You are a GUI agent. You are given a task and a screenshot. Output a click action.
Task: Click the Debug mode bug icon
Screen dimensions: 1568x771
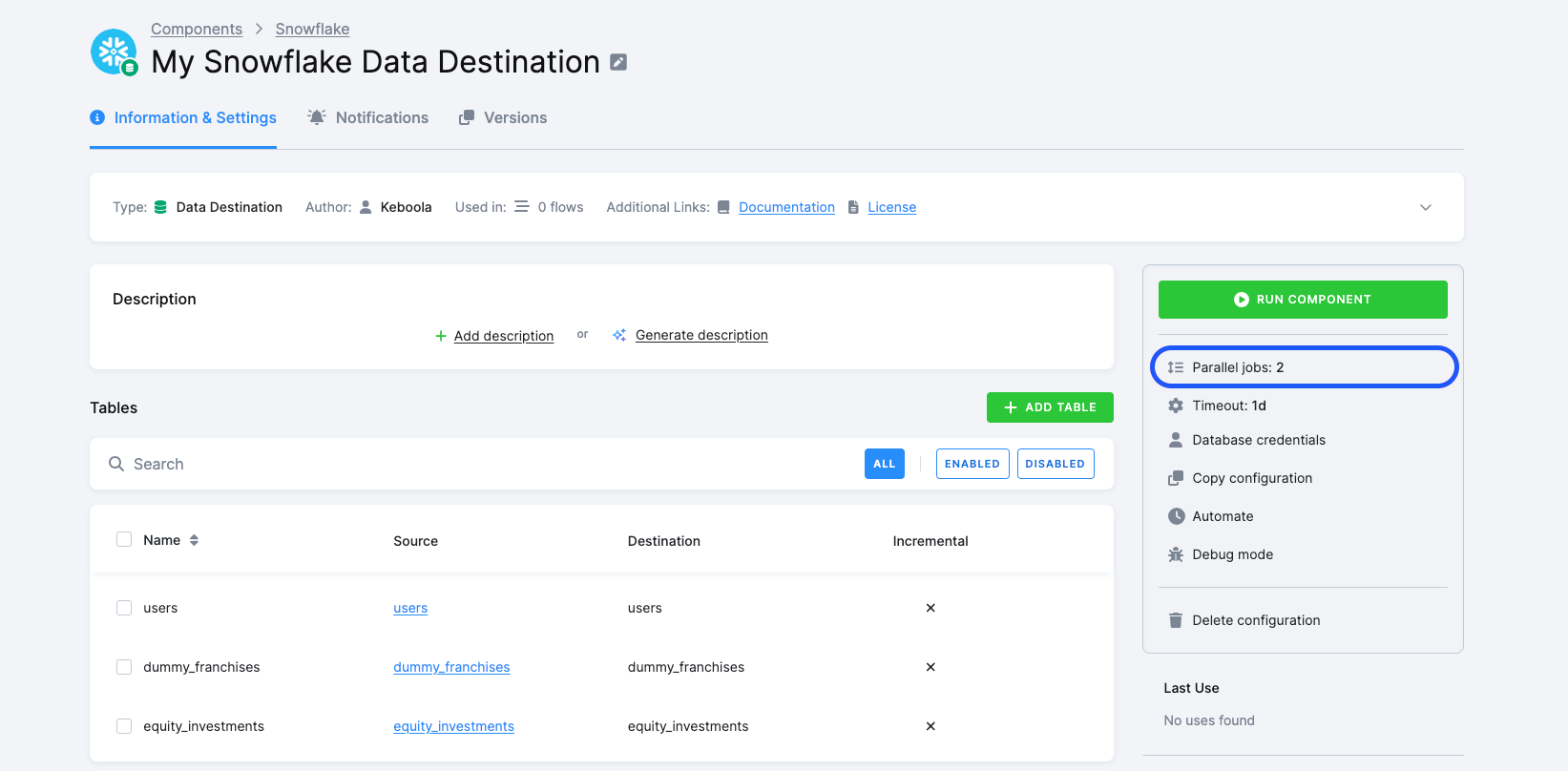point(1176,554)
